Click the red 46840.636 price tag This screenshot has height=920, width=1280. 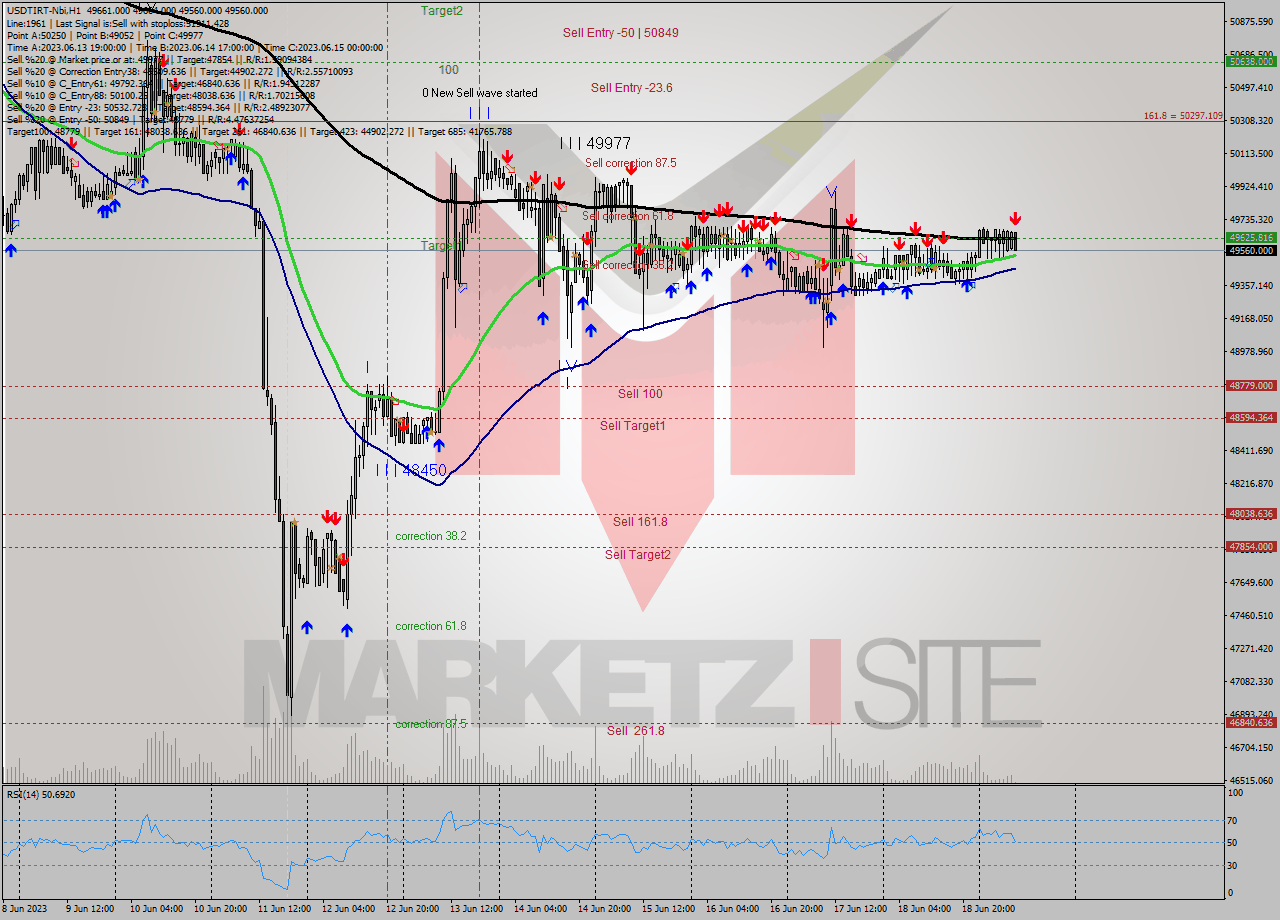click(1251, 722)
